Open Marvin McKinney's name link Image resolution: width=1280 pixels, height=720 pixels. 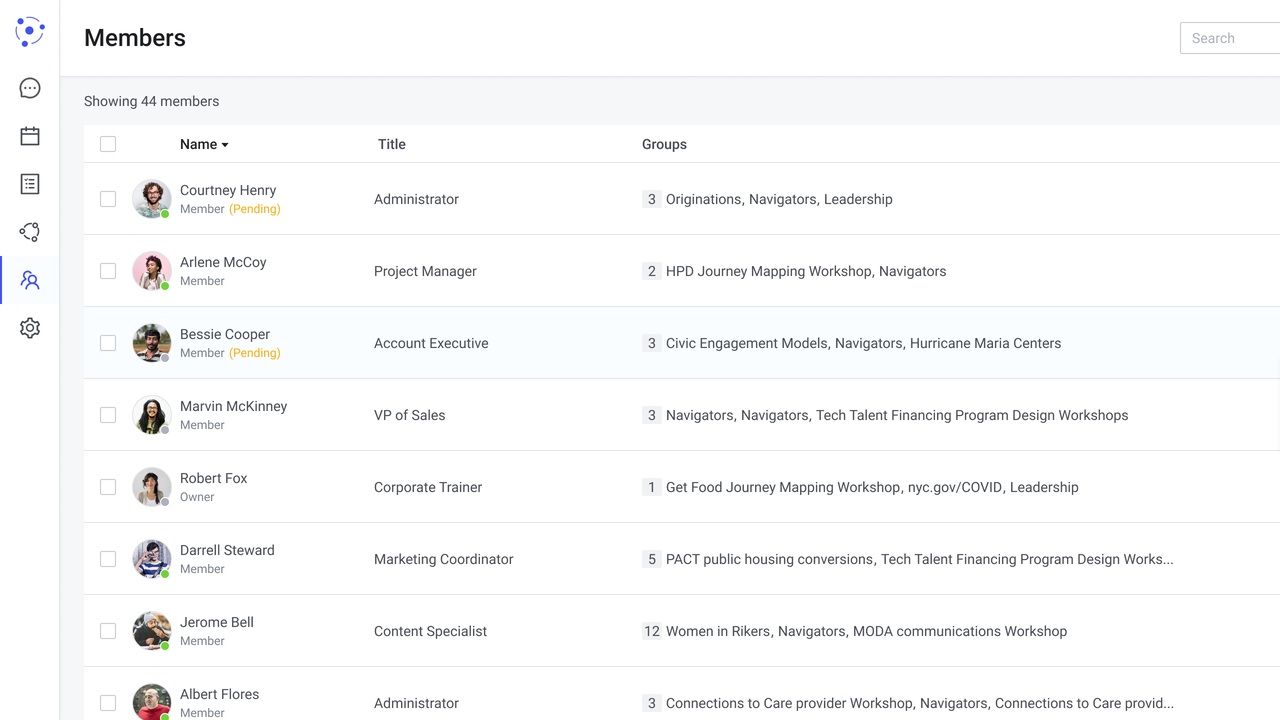[233, 406]
